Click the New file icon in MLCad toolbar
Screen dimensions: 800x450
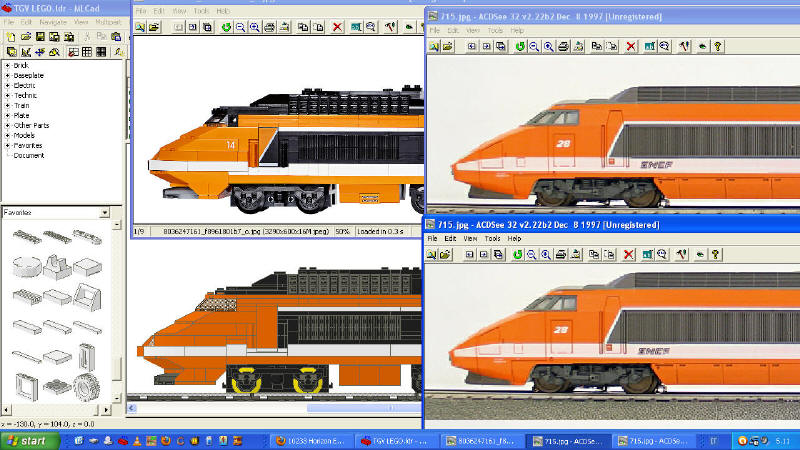[11, 37]
